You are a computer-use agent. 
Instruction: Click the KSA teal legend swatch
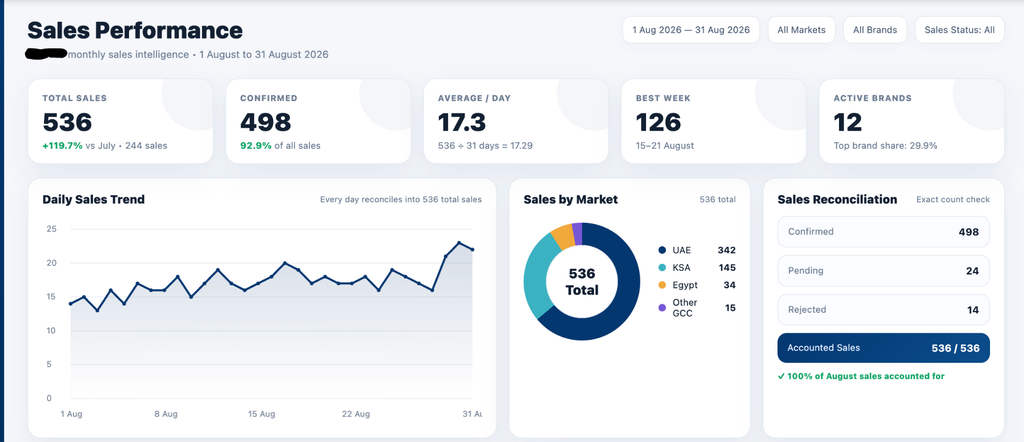(x=662, y=268)
